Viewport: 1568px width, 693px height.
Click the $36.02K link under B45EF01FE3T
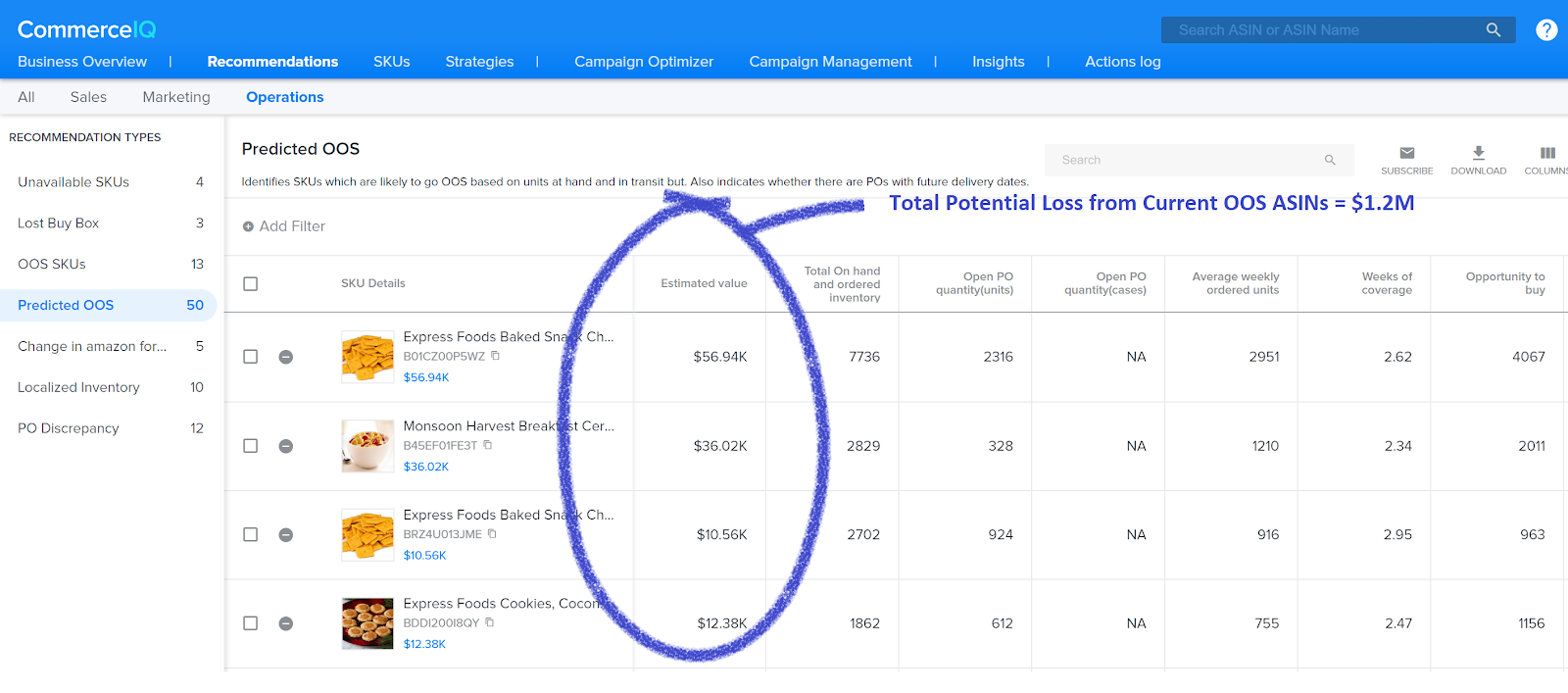[x=426, y=467]
